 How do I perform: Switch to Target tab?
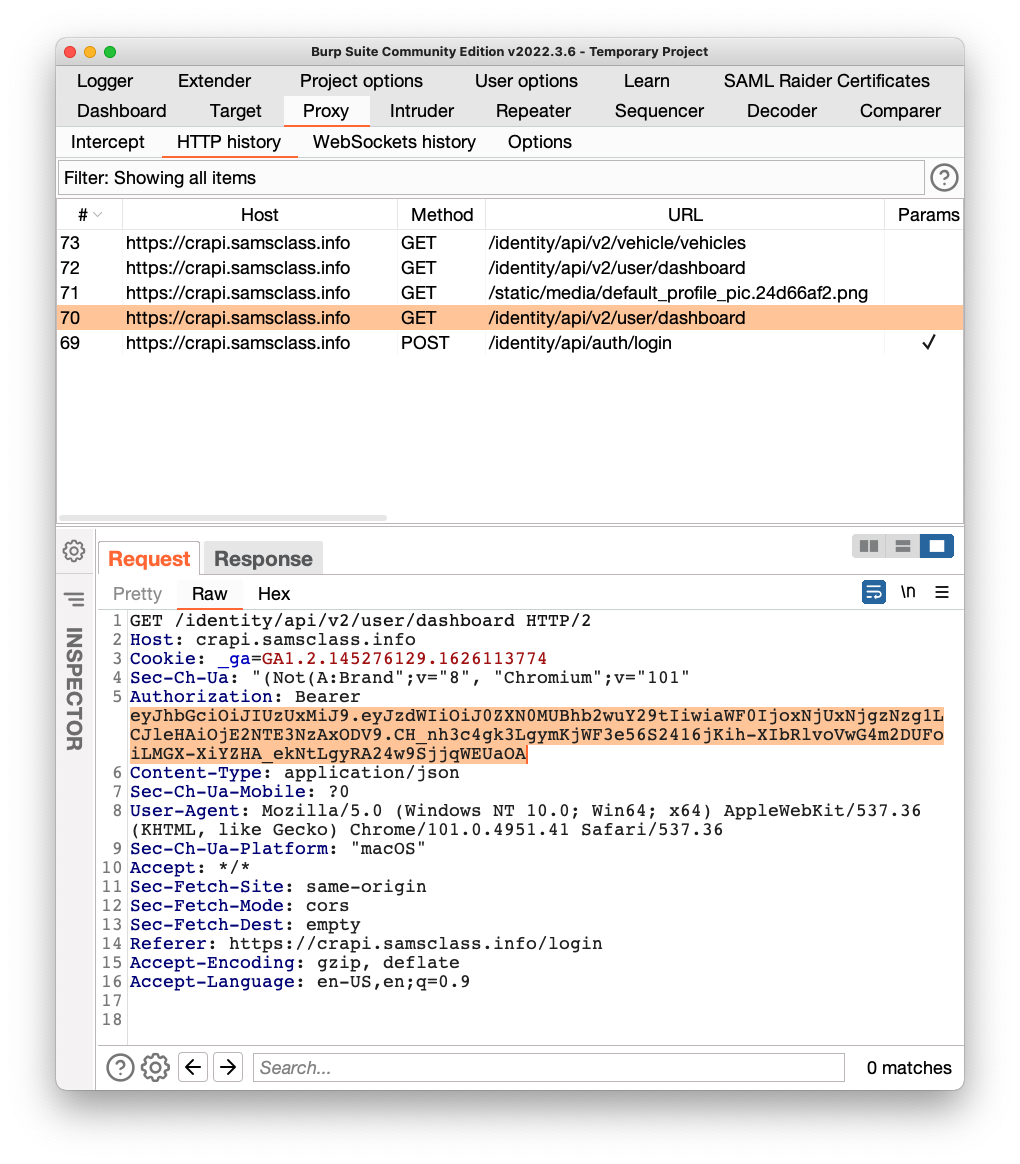[235, 111]
